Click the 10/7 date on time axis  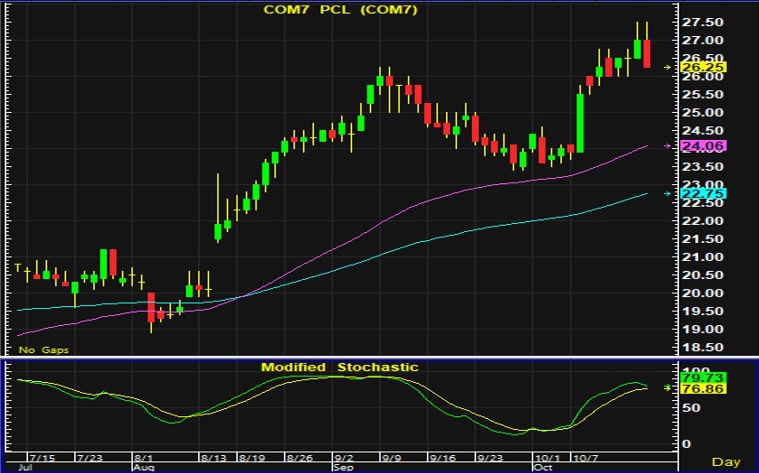(580, 456)
